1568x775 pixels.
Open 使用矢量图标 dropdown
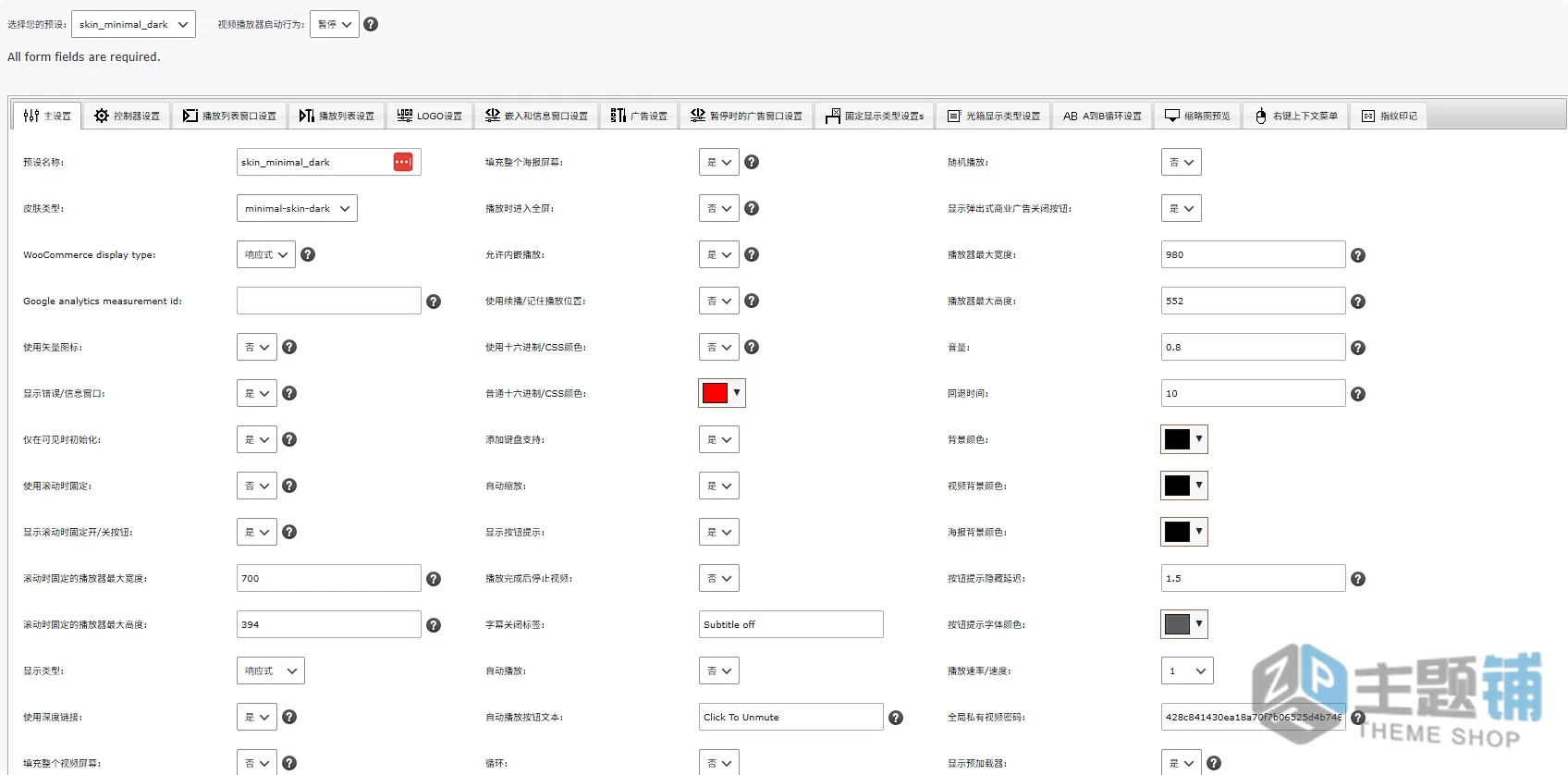pos(257,347)
